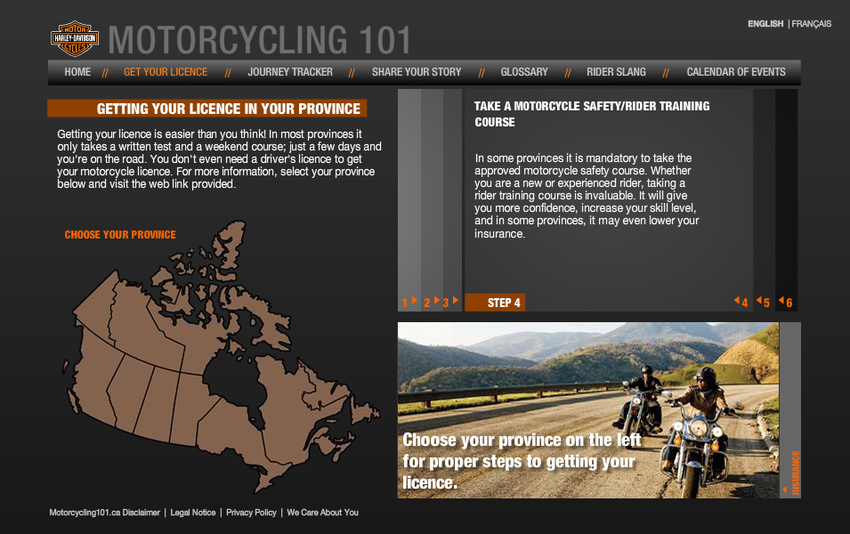Expand step 3 panel tab

(x=452, y=201)
